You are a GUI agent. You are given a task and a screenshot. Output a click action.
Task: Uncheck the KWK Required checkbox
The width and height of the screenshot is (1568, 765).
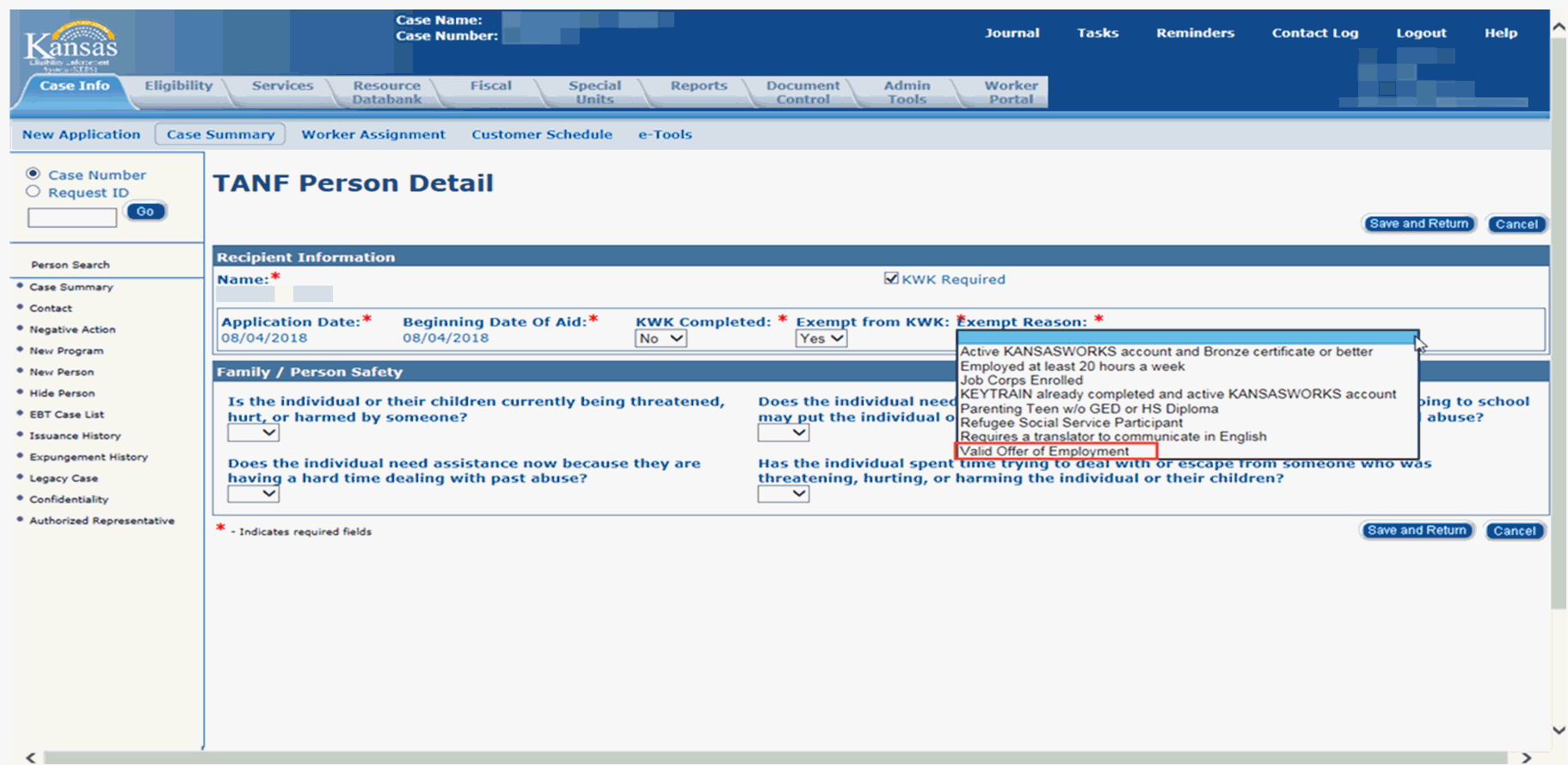click(891, 278)
